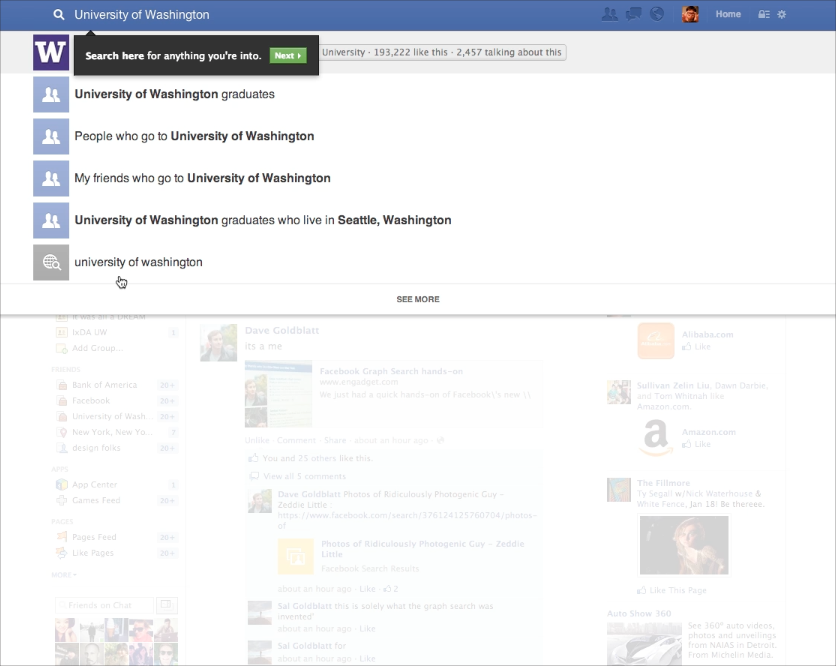Select University of Washington graduates suggestion
Screen dimensions: 836x666
(417, 94)
